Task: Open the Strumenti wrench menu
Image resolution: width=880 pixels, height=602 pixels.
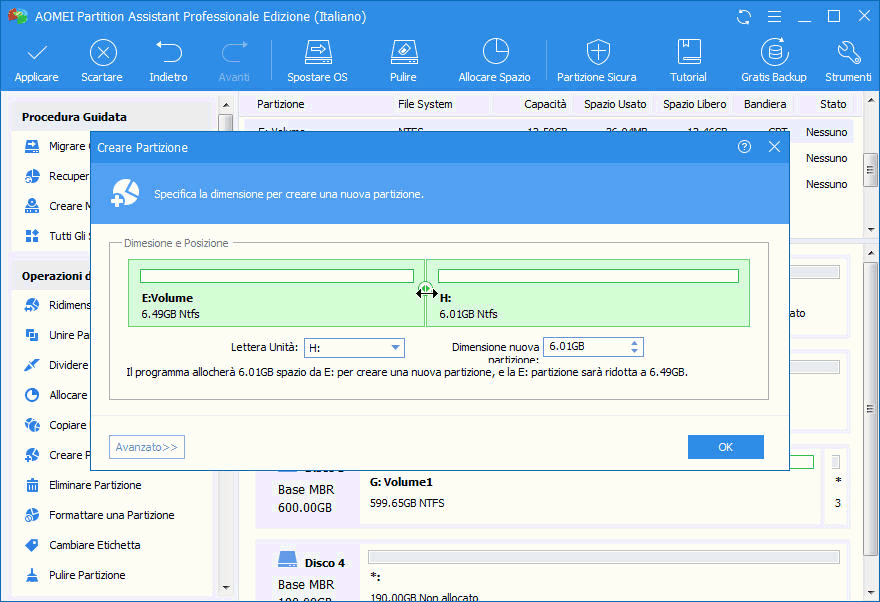Action: 849,52
